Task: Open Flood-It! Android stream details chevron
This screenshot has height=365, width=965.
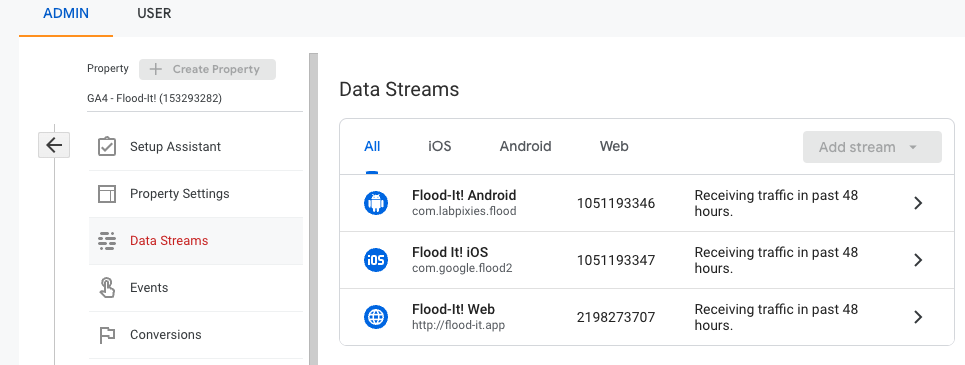Action: [918, 203]
